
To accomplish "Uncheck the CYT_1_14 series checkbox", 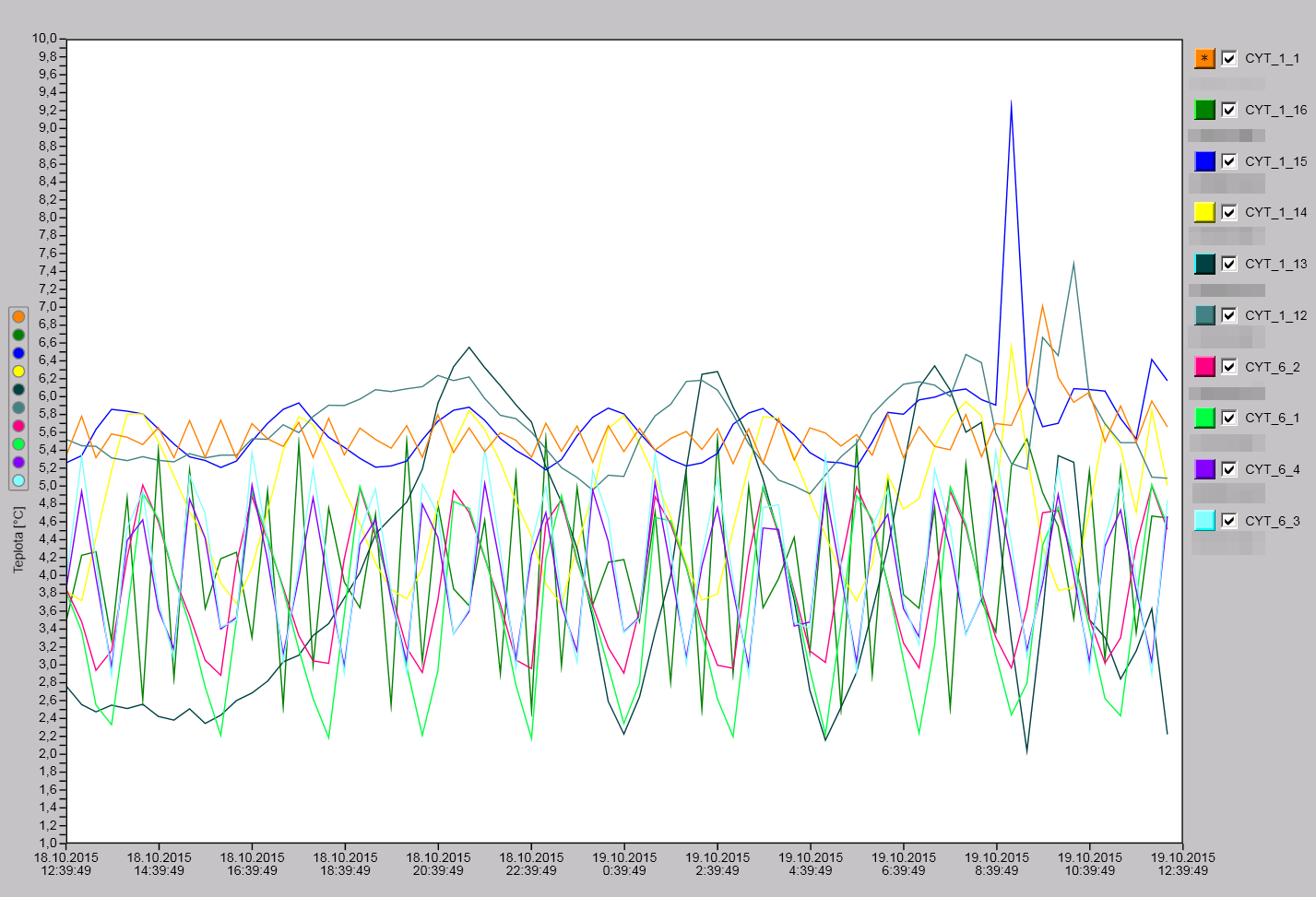I will click(x=1229, y=212).
